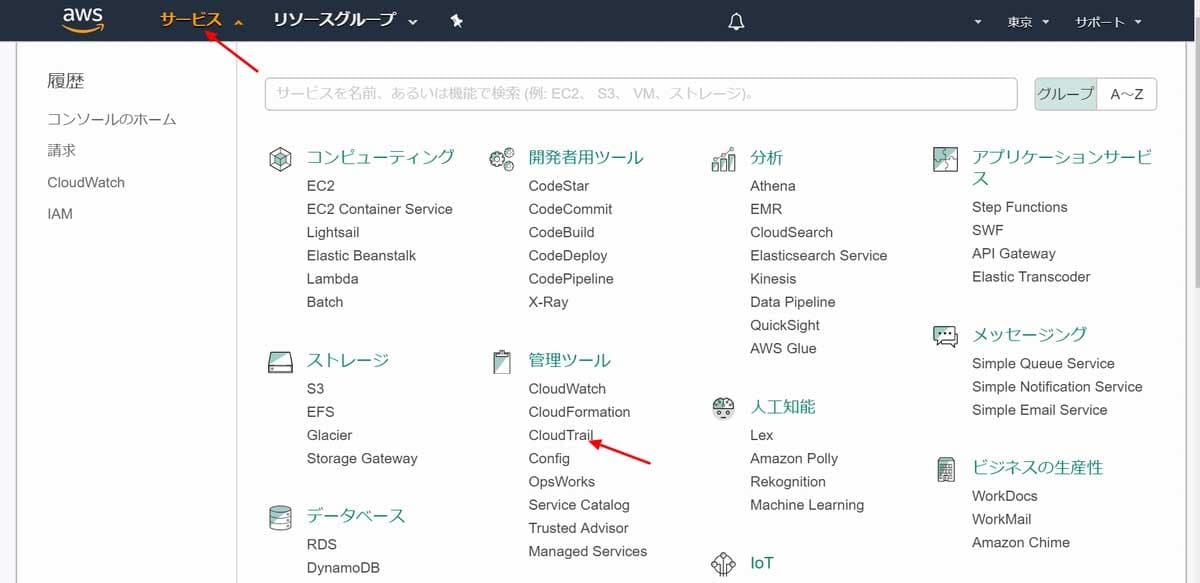1200x583 pixels.
Task: Click the メッセージング speech bubble icon
Action: (943, 335)
